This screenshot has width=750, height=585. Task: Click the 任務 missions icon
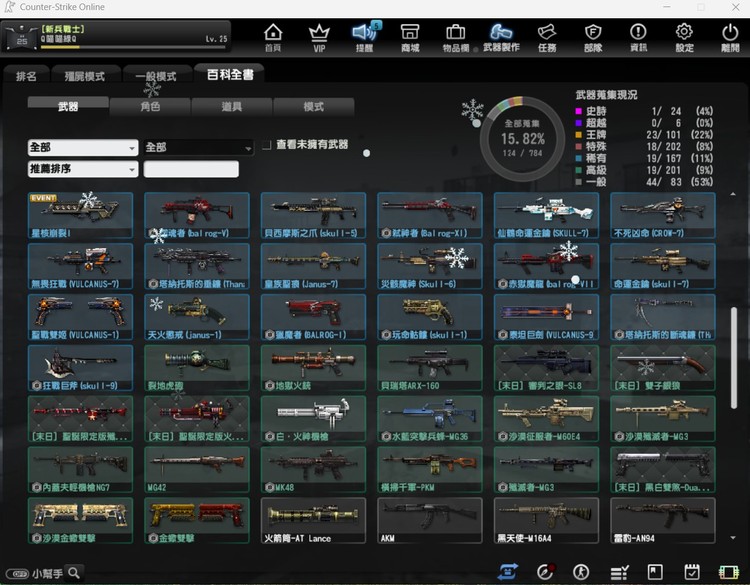[x=547, y=37]
